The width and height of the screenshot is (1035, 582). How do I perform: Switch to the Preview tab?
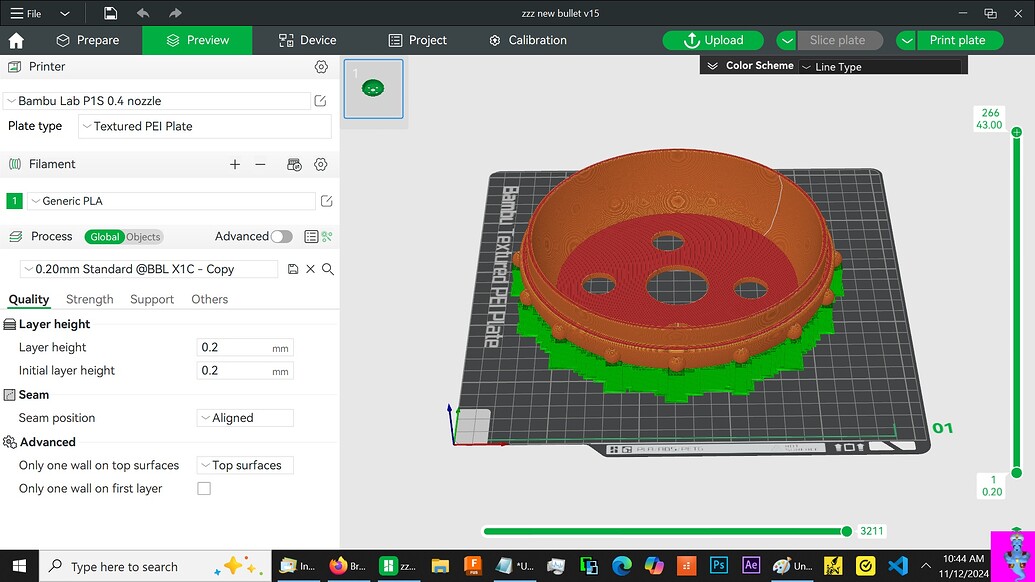(197, 40)
